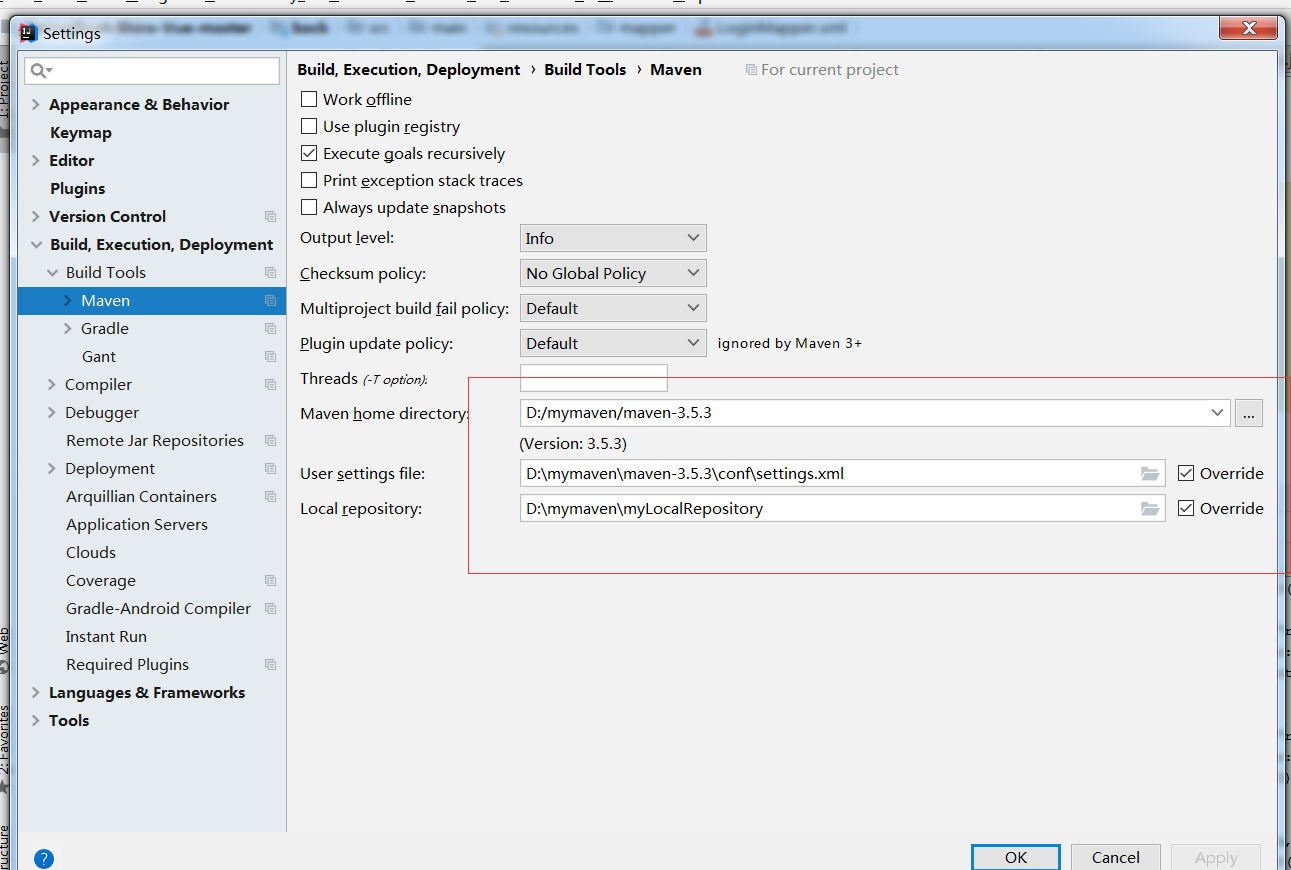1291x870 pixels.
Task: Click project-level icon beside Maven row
Action: (270, 300)
